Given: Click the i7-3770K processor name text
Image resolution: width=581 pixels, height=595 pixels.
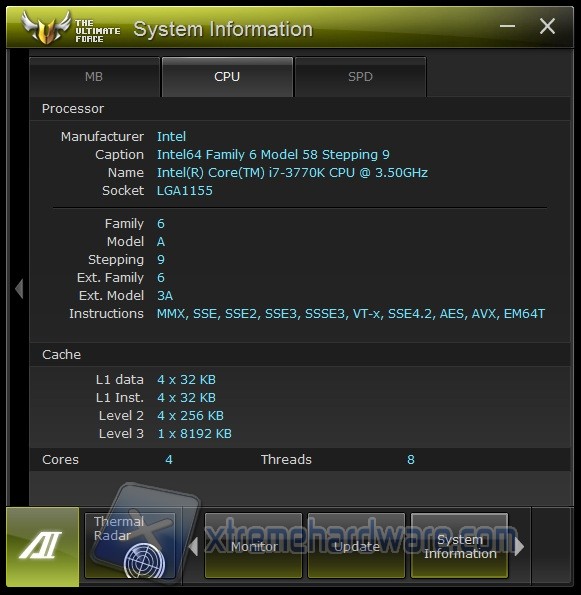Looking at the screenshot, I should tap(292, 173).
